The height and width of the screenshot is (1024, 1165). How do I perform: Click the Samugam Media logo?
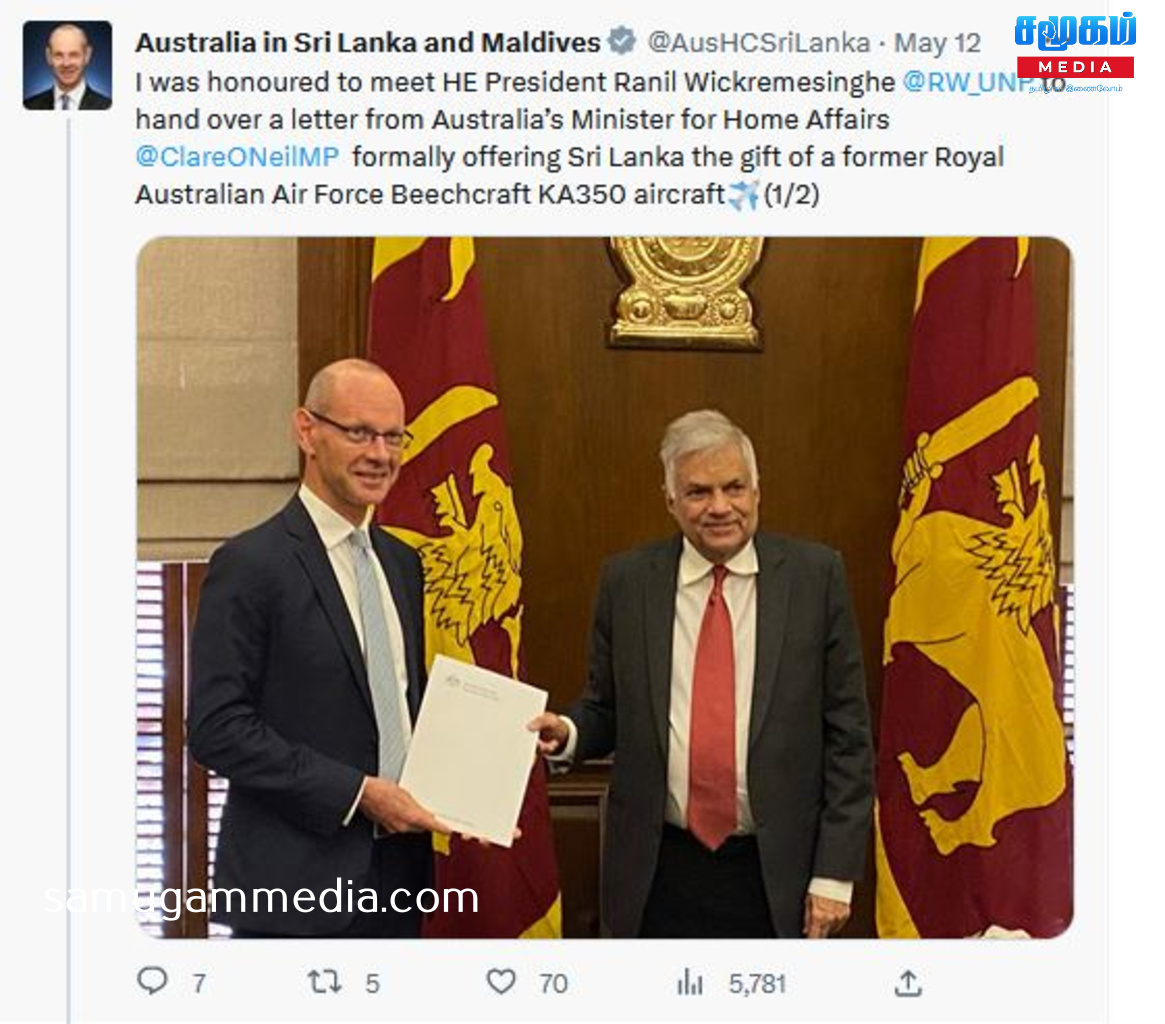coord(1075,51)
